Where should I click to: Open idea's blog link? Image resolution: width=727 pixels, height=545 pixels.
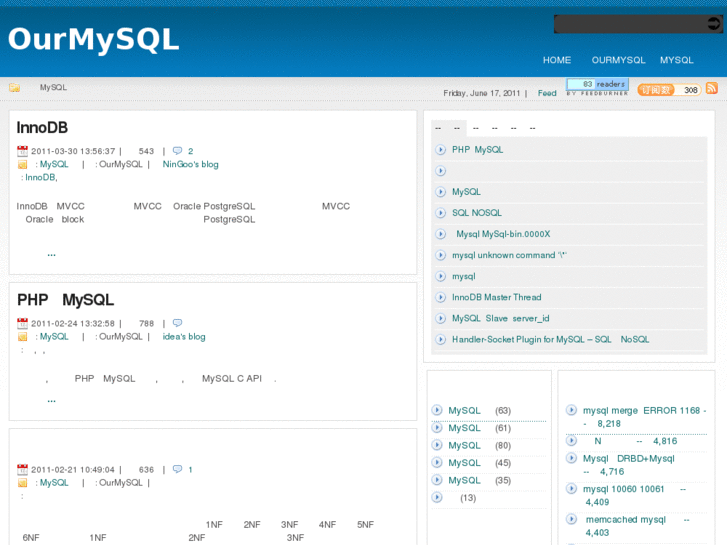184,337
